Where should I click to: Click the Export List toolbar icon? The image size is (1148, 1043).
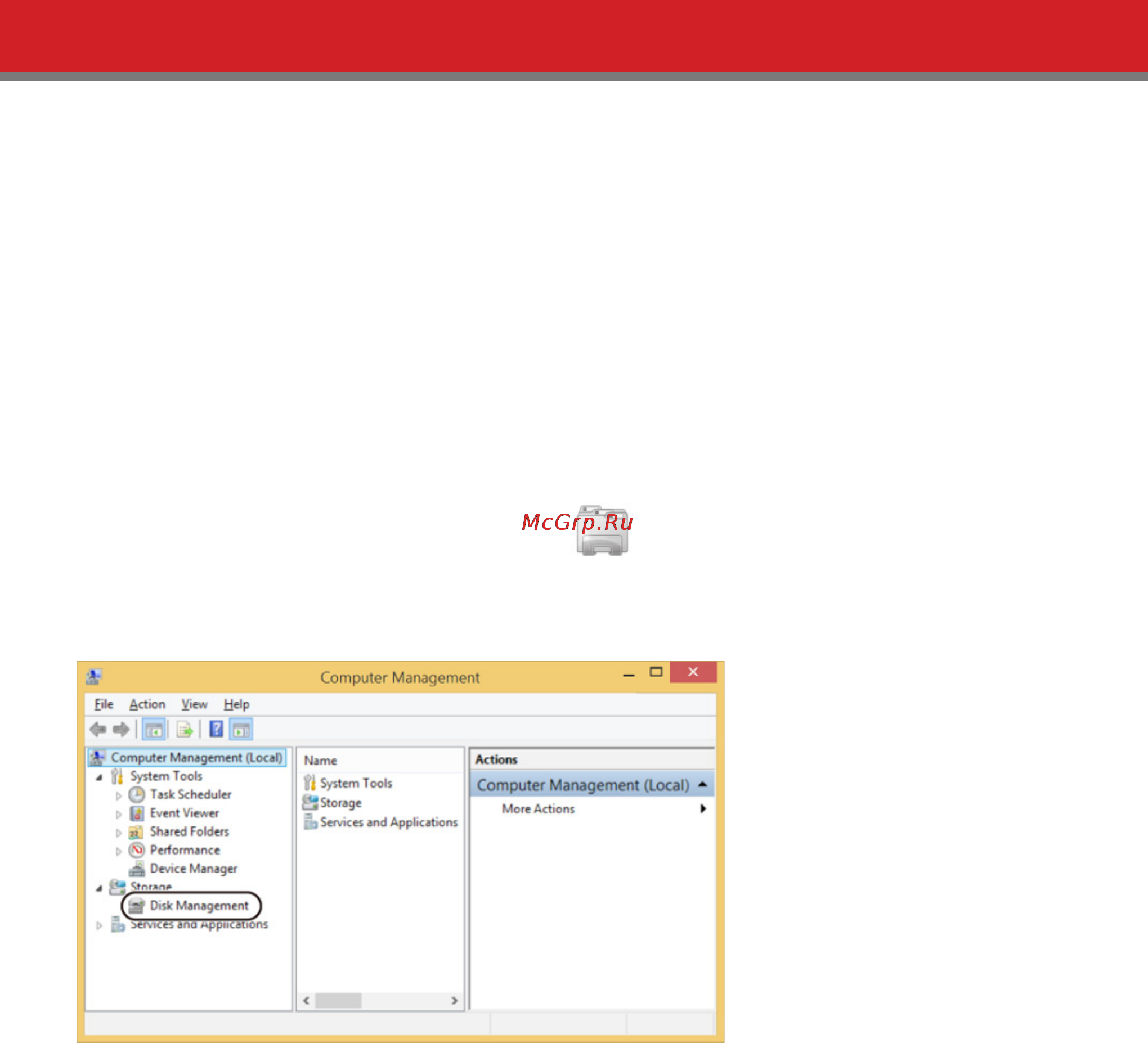coord(185,729)
